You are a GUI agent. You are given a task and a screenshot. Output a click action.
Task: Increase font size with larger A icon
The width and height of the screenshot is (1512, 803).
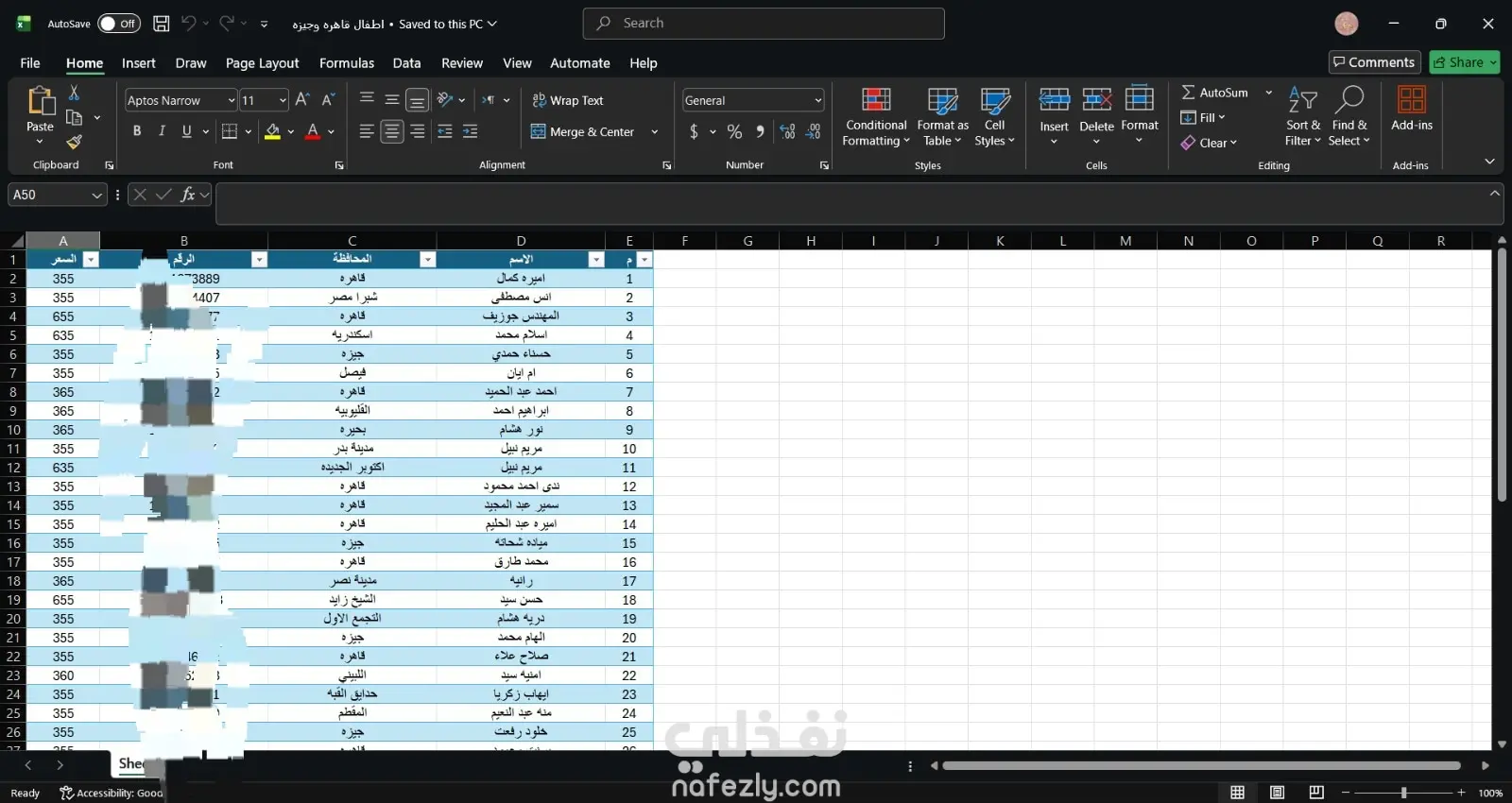302,99
